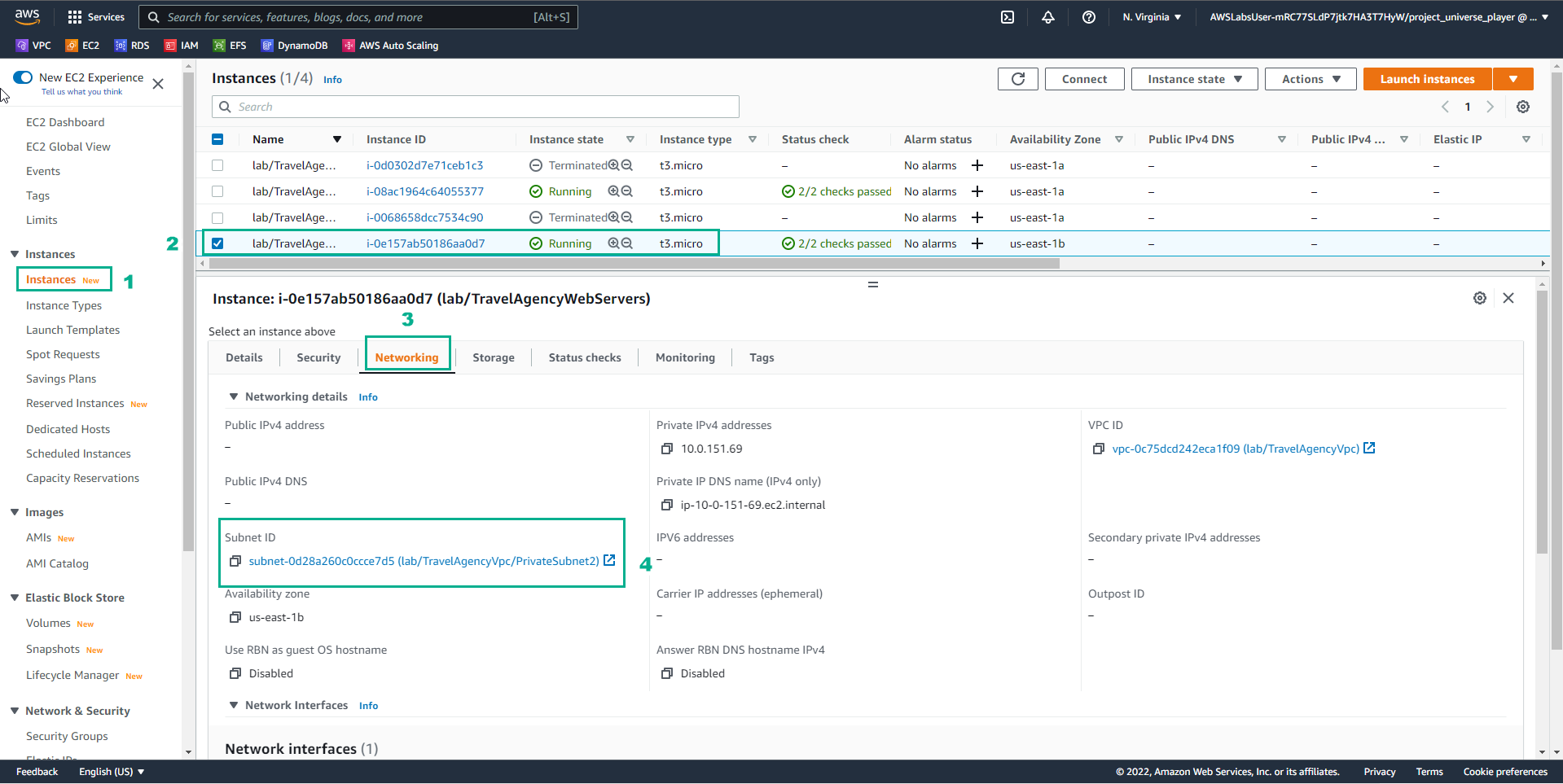
Task: Select instance i-0d0302d7e71ceb1c3 checkbox
Action: pyautogui.click(x=217, y=165)
